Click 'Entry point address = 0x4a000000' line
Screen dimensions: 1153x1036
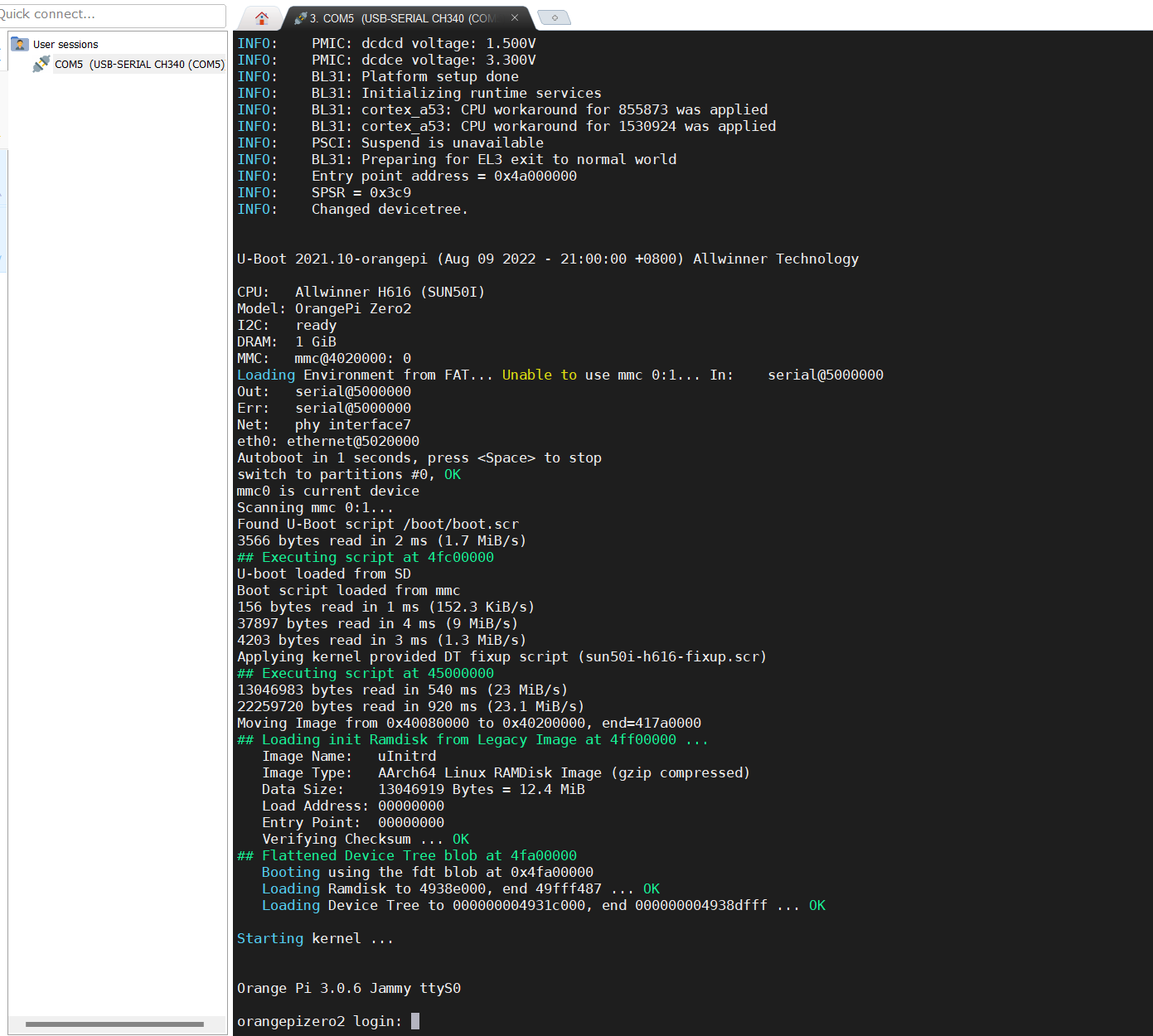point(407,176)
